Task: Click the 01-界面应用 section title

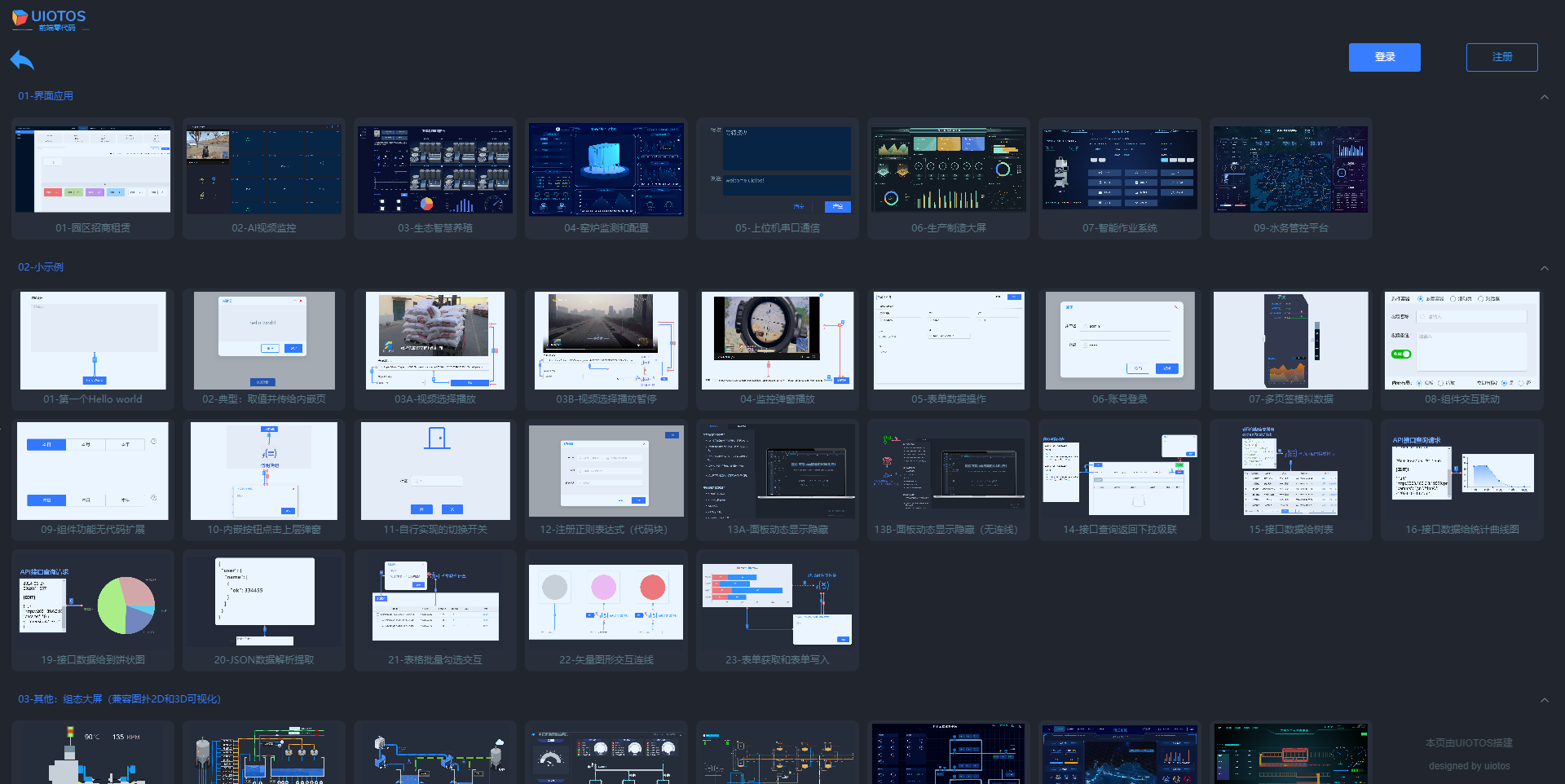Action: coord(46,96)
